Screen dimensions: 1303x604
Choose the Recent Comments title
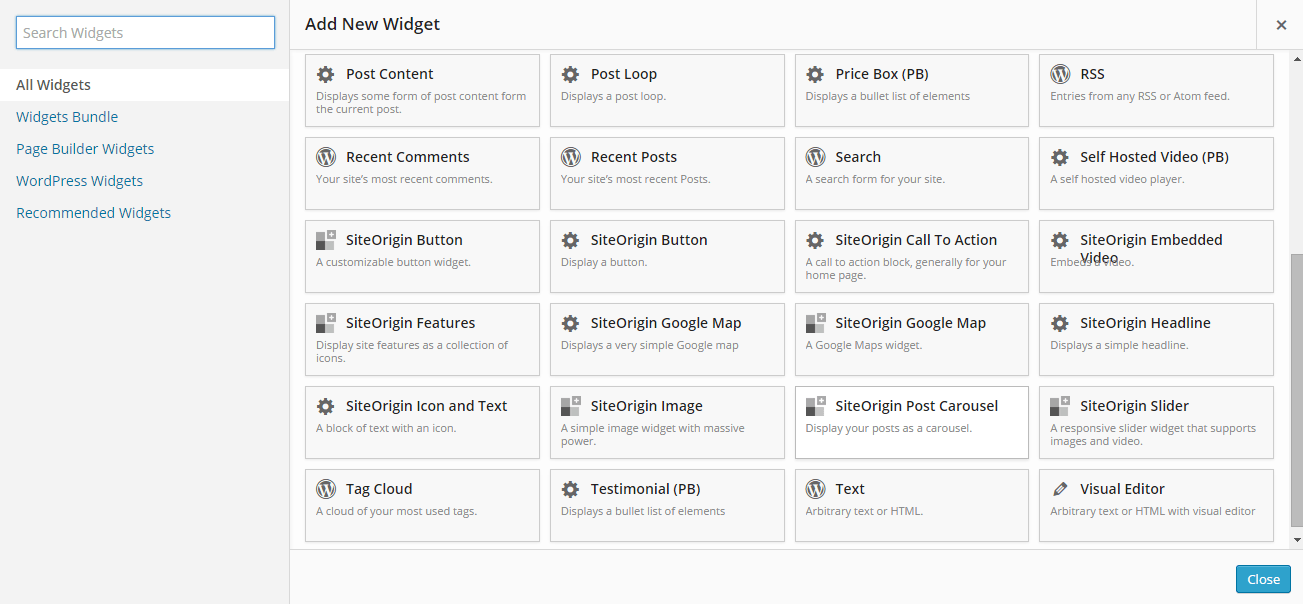click(x=407, y=157)
